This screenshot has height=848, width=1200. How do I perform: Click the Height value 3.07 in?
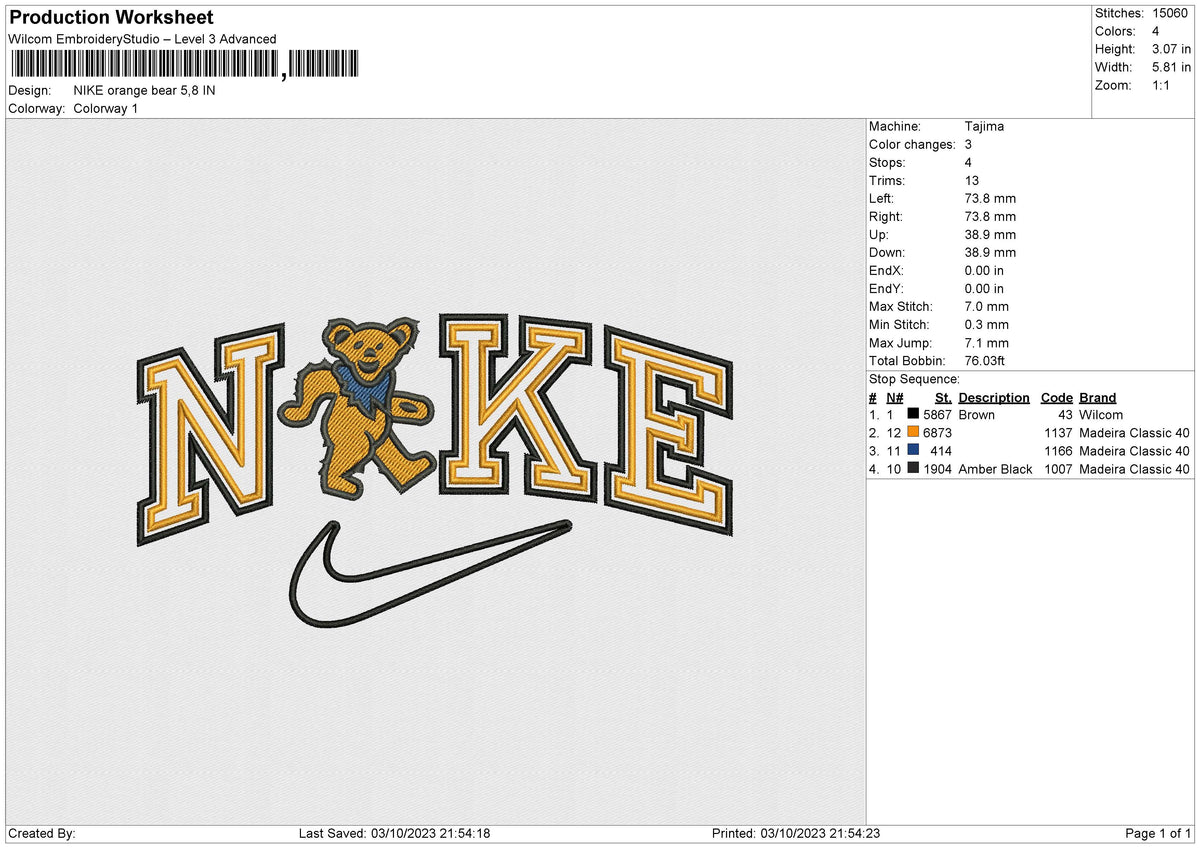point(1171,49)
